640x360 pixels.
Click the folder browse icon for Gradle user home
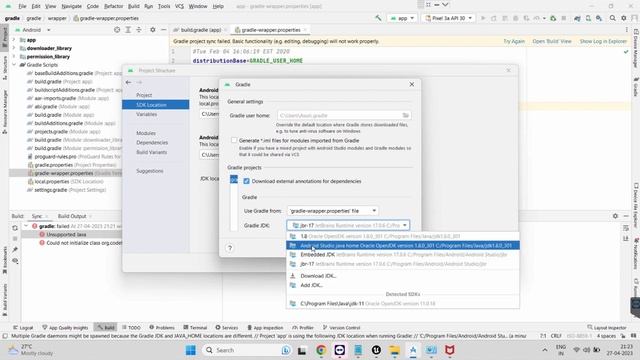pos(405,116)
